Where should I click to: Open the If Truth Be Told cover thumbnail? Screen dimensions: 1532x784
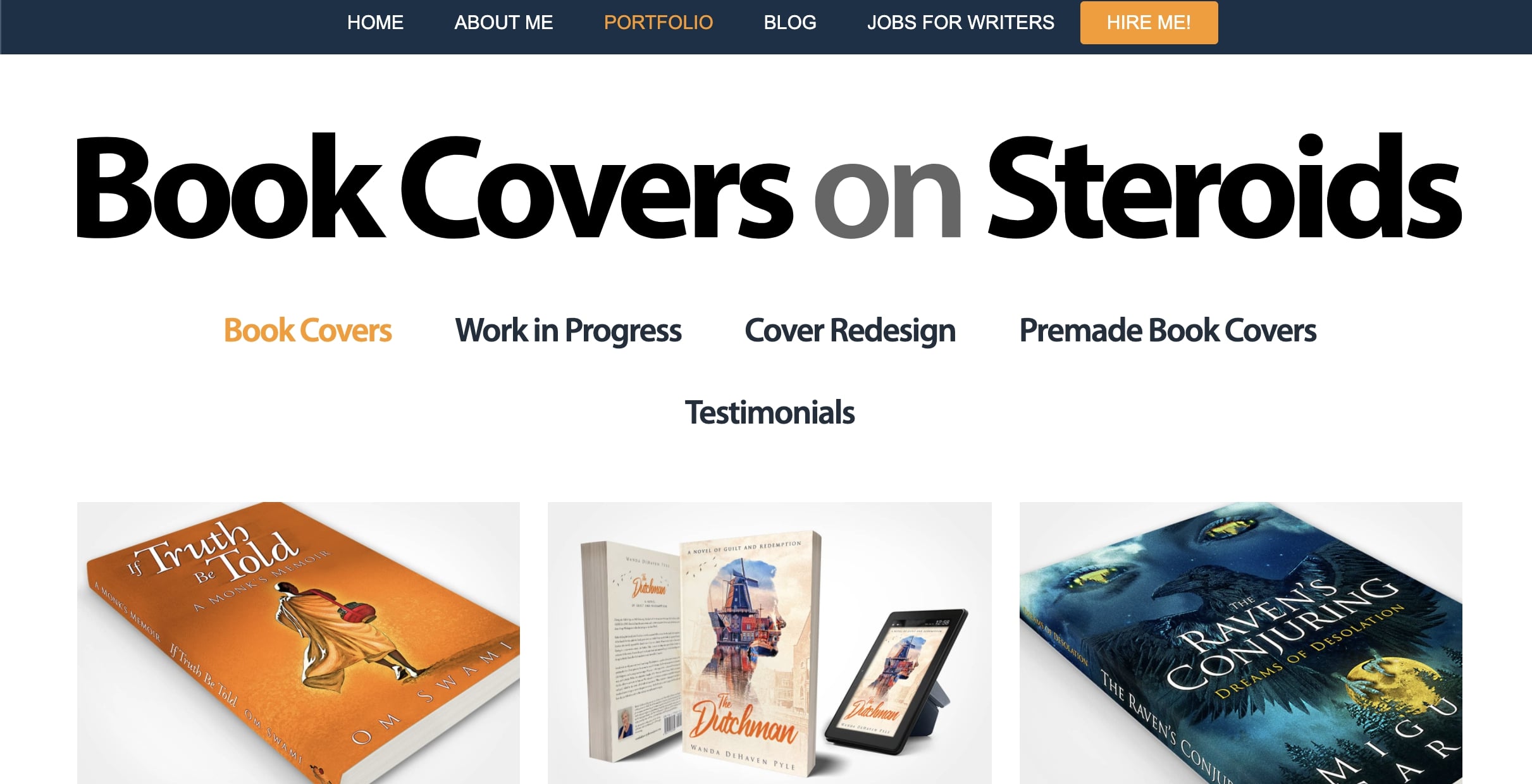click(x=299, y=643)
